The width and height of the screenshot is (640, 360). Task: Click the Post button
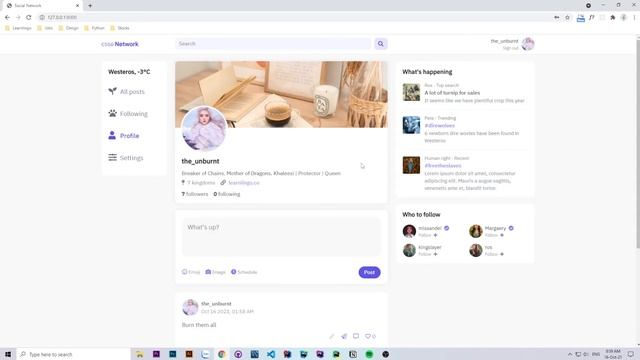[x=369, y=272]
